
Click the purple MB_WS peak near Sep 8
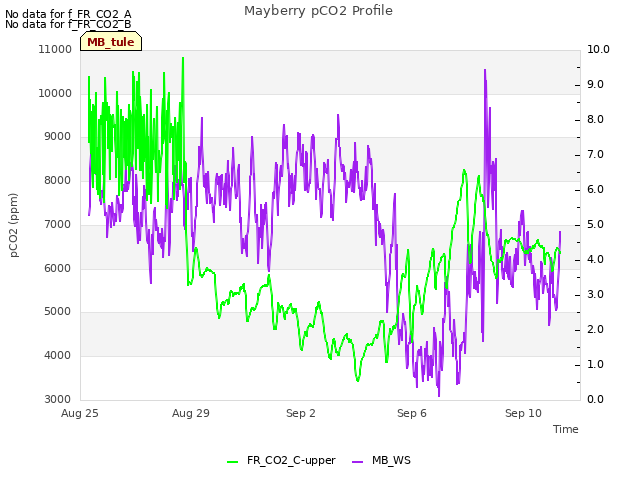[x=485, y=70]
